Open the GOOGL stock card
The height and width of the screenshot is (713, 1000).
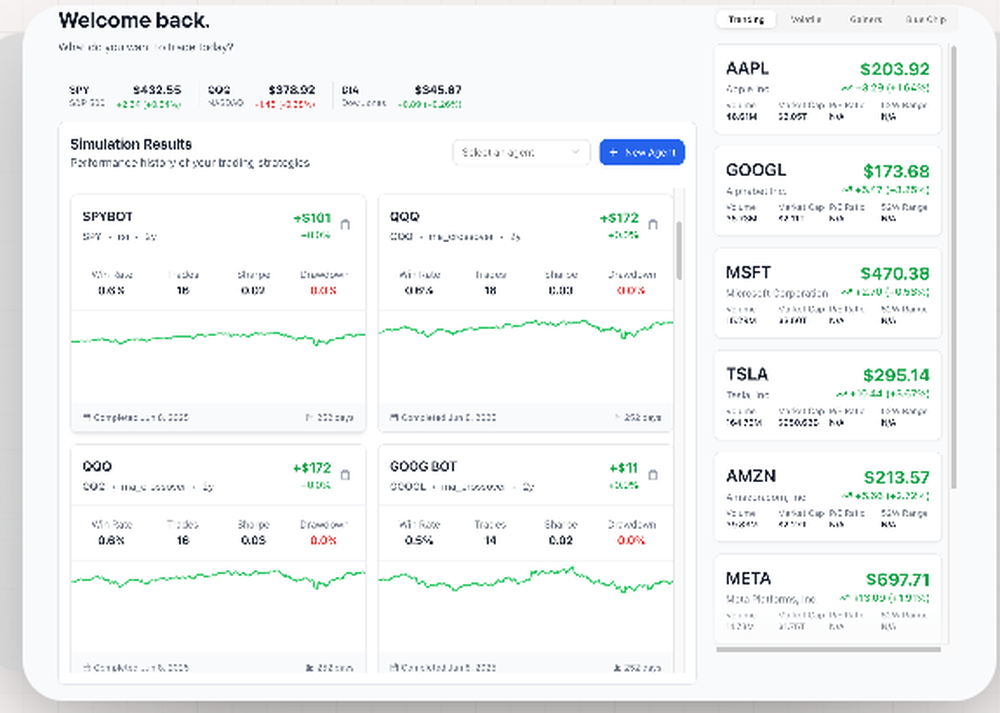tap(828, 191)
